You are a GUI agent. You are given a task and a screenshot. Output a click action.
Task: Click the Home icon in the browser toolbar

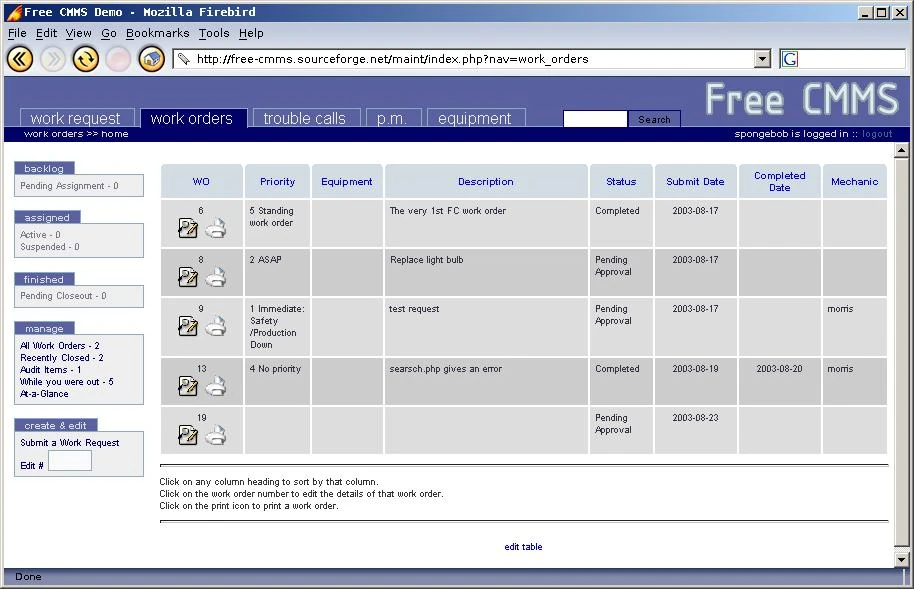tap(150, 58)
